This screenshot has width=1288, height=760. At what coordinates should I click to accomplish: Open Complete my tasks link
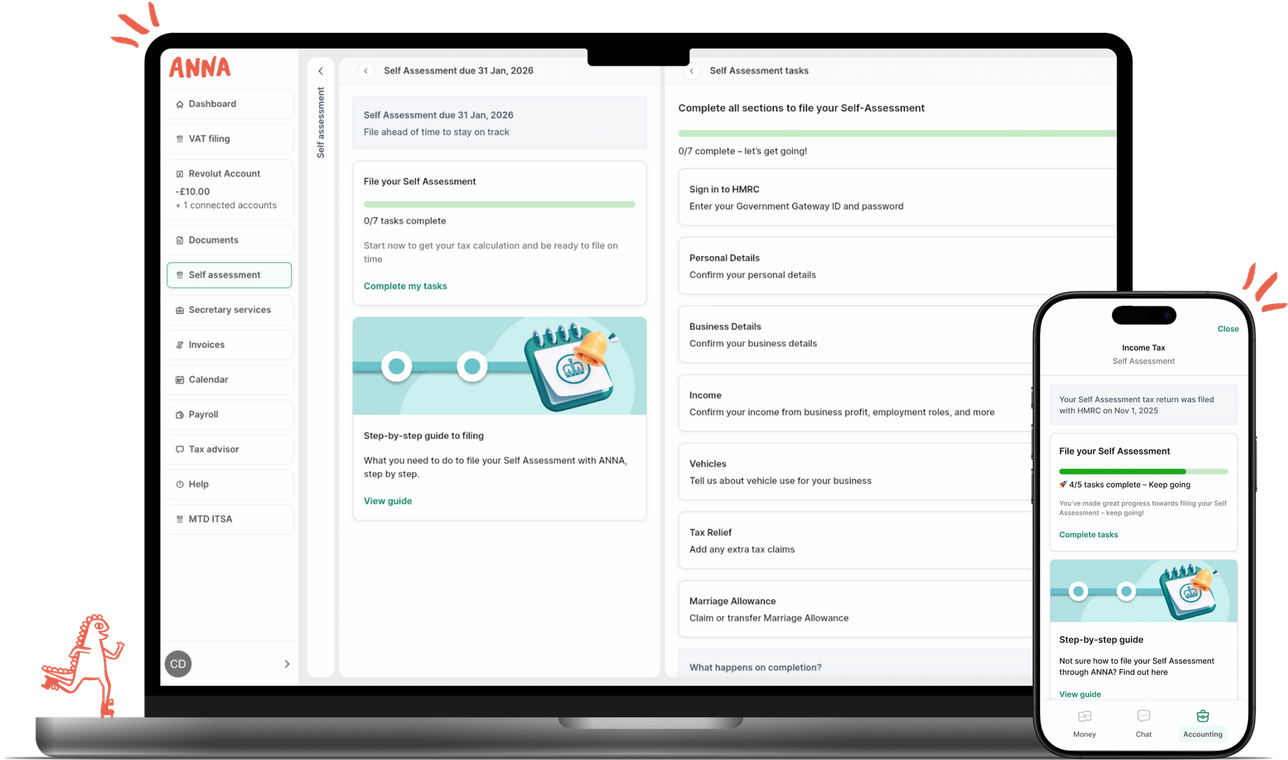[405, 286]
